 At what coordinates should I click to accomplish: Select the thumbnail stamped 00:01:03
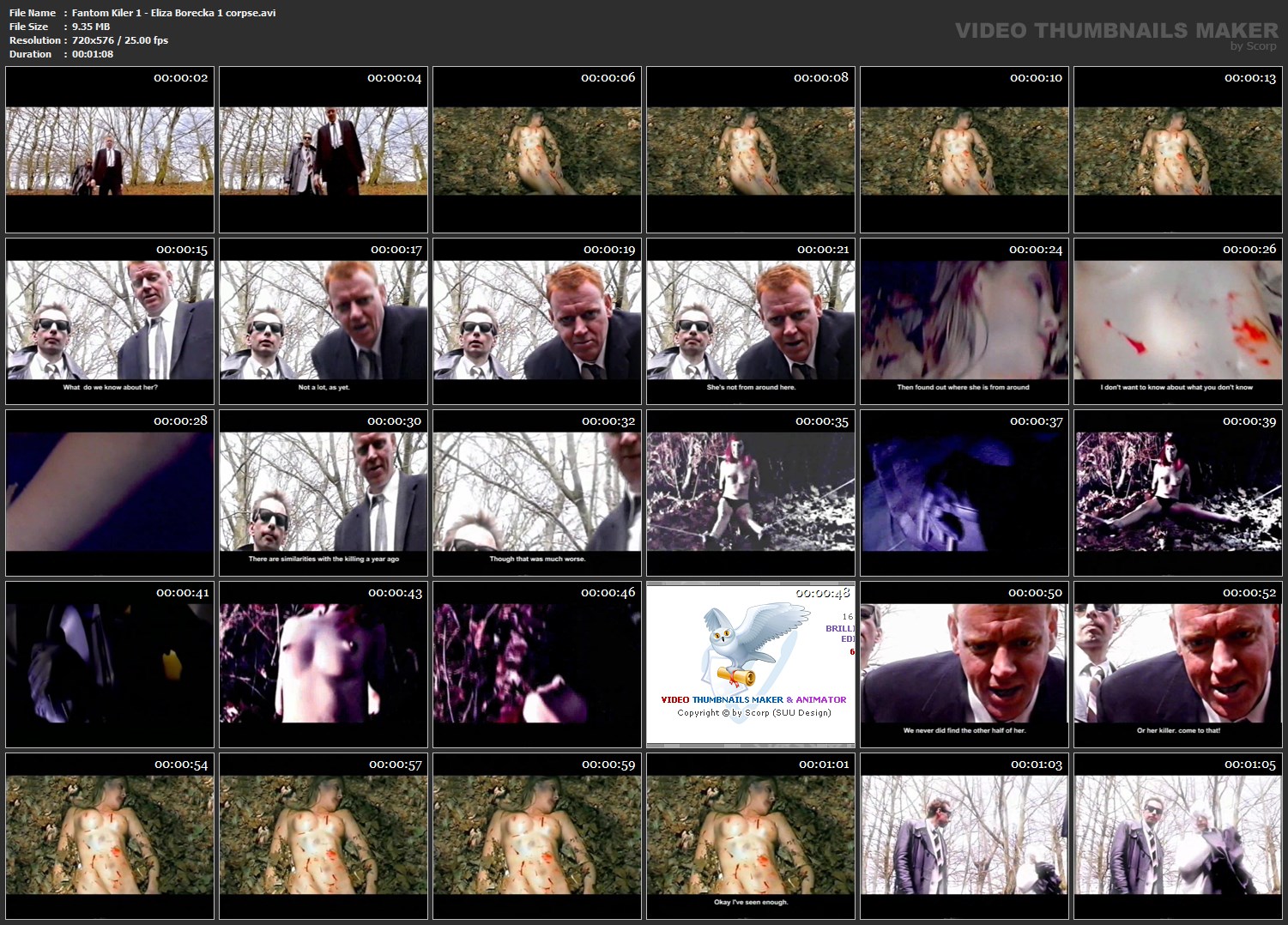tap(964, 837)
